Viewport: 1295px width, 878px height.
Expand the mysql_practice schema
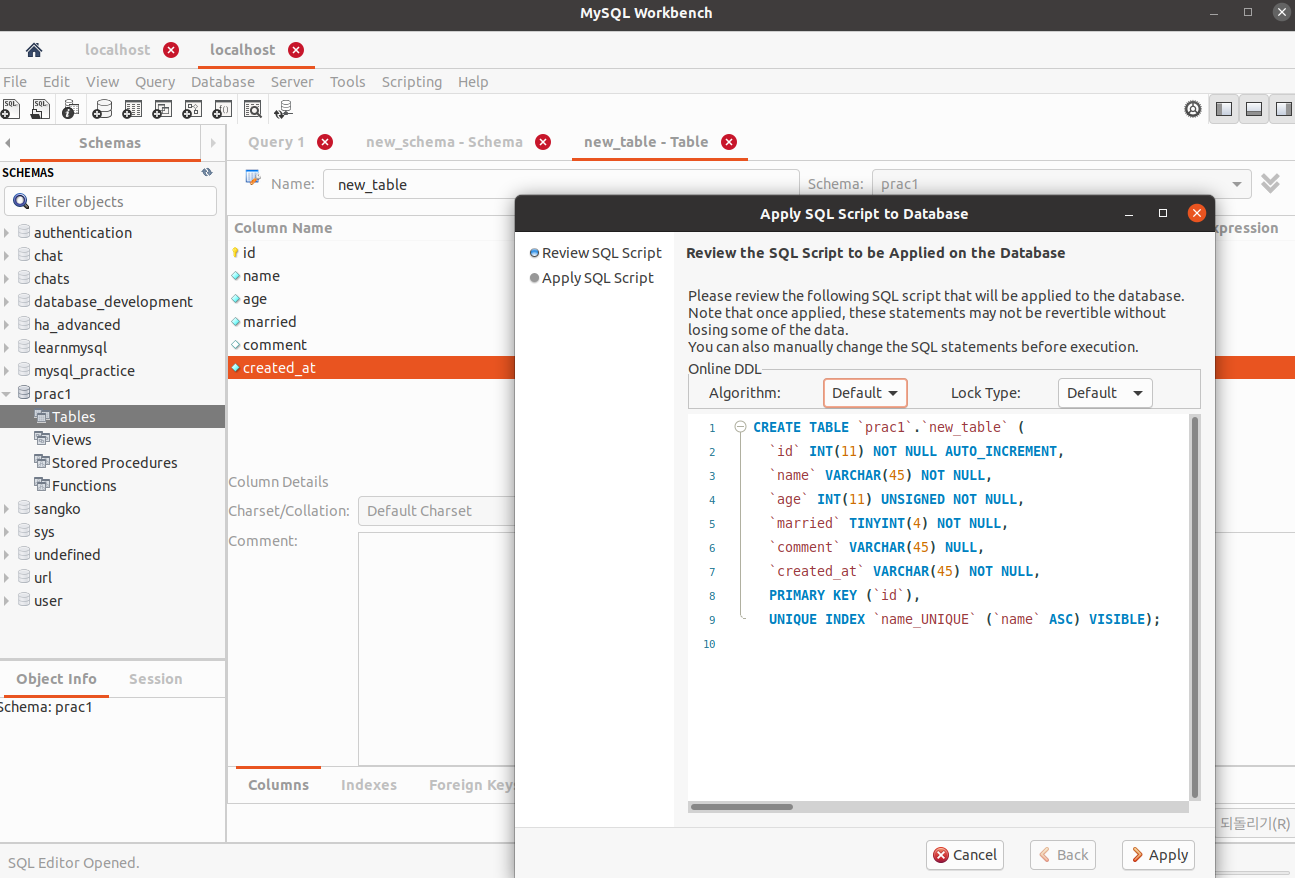(8, 370)
